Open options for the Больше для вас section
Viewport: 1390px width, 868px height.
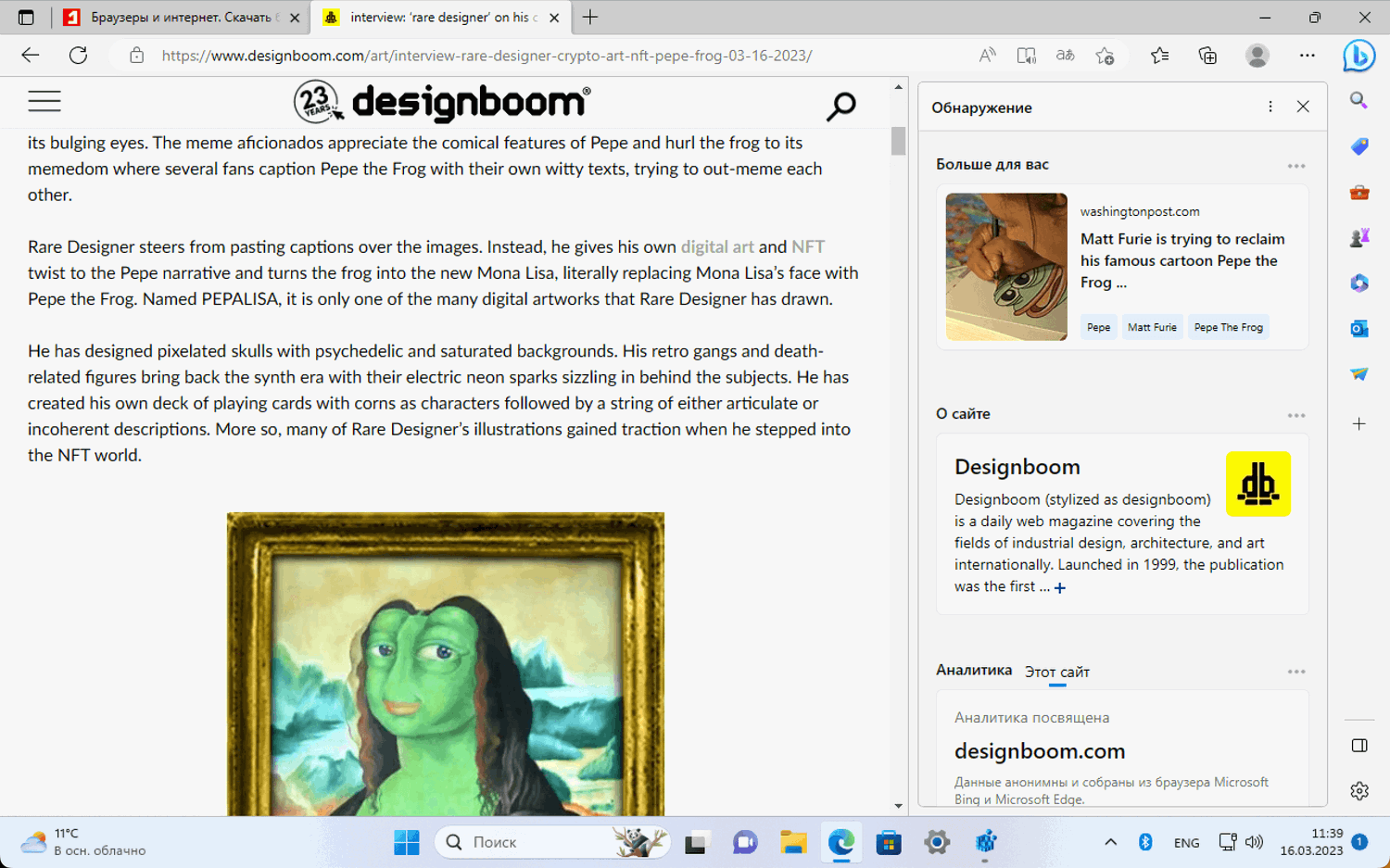1296,166
